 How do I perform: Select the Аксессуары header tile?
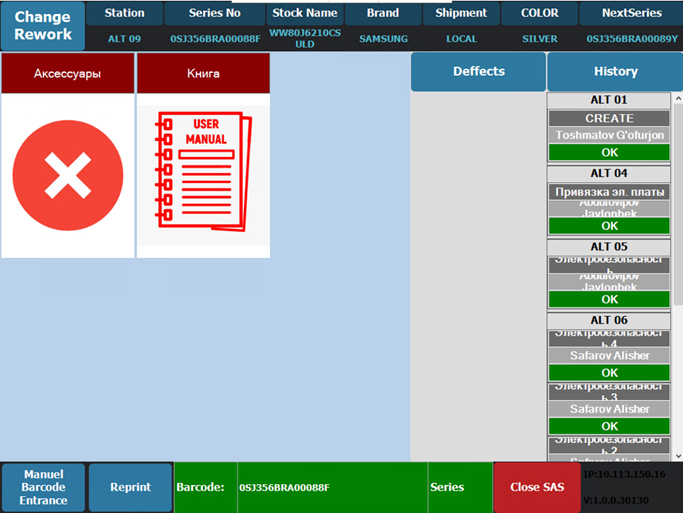click(67, 74)
